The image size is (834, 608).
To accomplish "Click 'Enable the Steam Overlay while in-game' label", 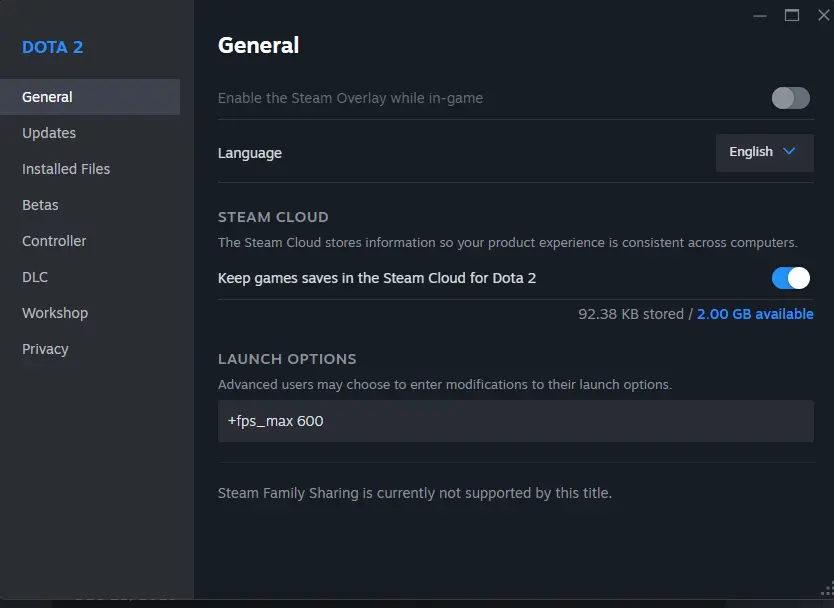I will [351, 98].
